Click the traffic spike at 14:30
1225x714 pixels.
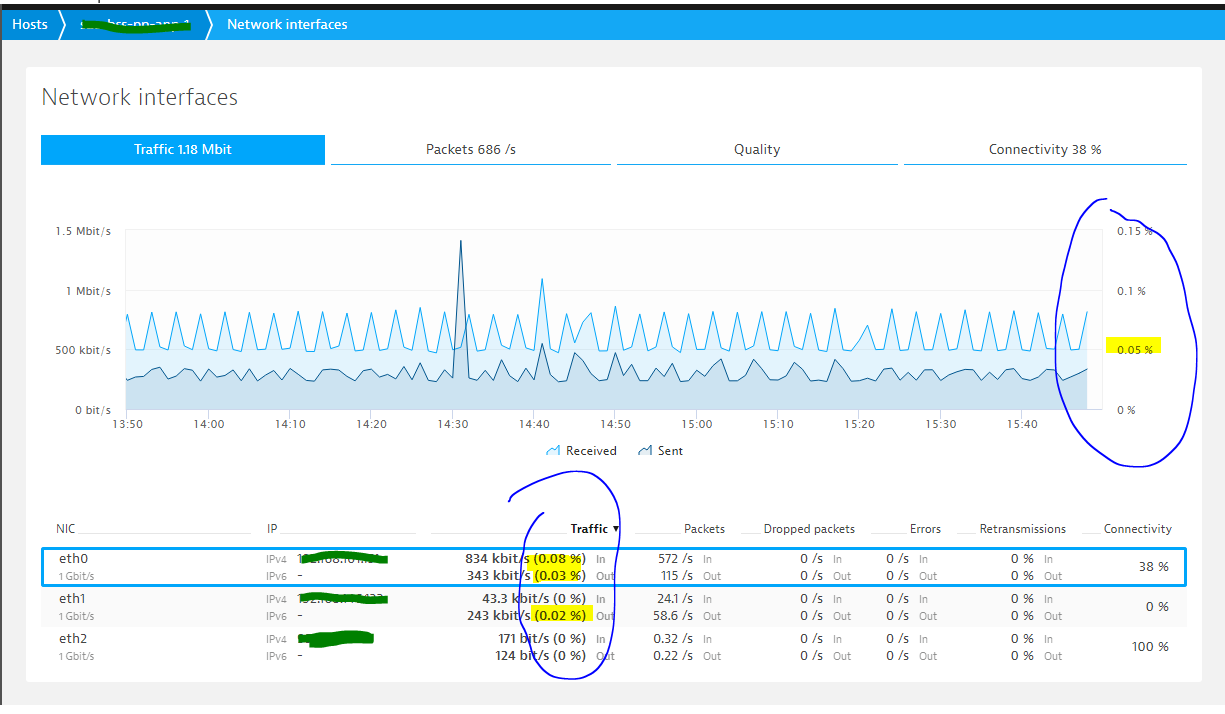[x=460, y=243]
